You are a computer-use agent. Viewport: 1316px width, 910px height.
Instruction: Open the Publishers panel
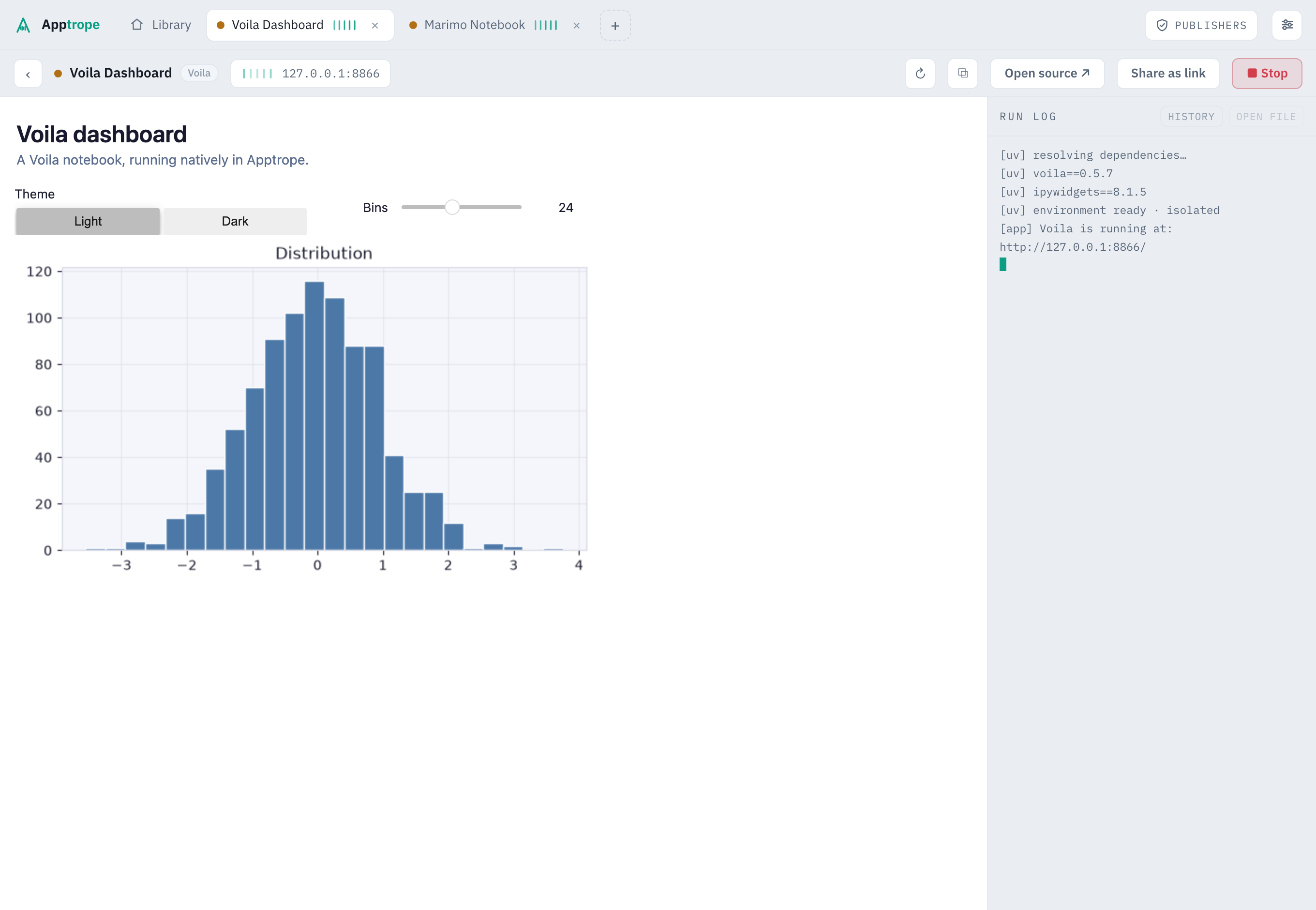(x=1201, y=25)
